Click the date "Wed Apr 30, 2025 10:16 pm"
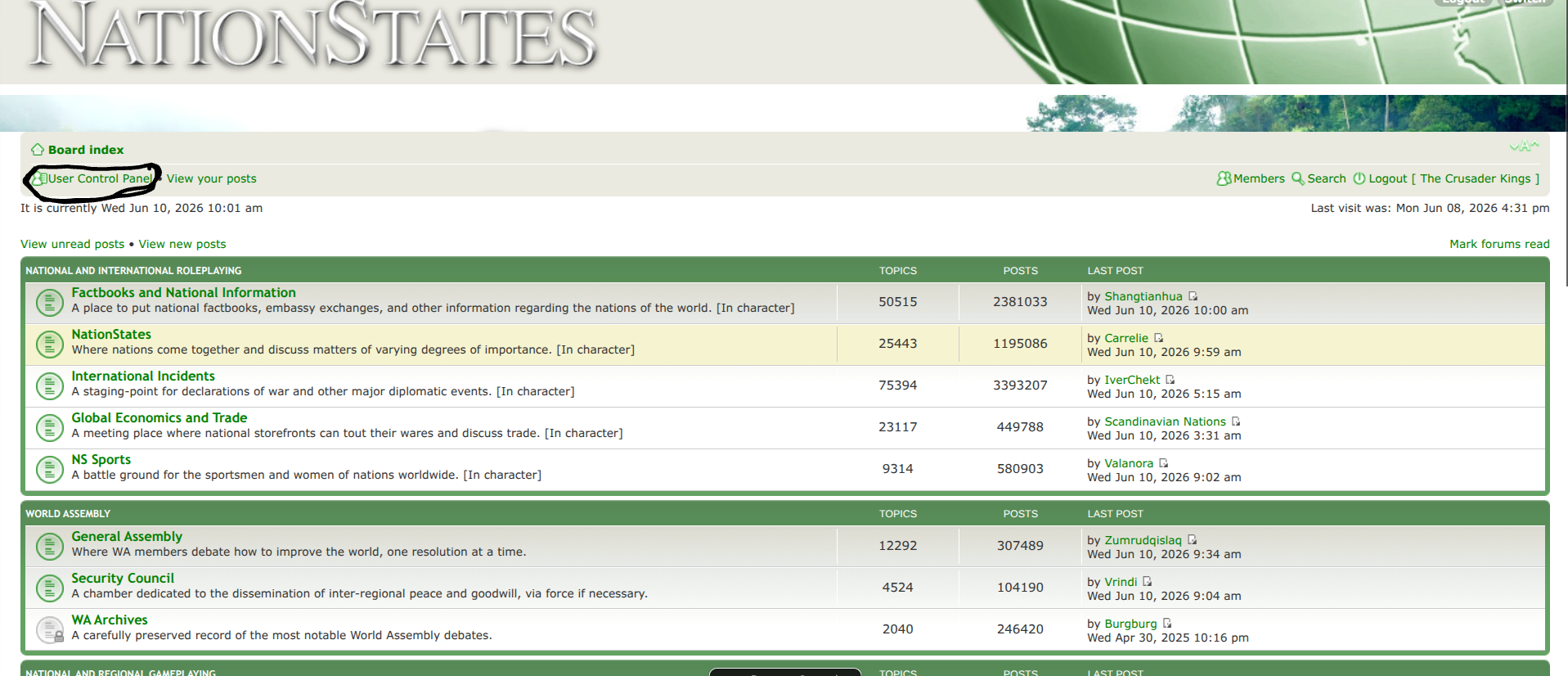This screenshot has height=676, width=1568. (x=1168, y=638)
